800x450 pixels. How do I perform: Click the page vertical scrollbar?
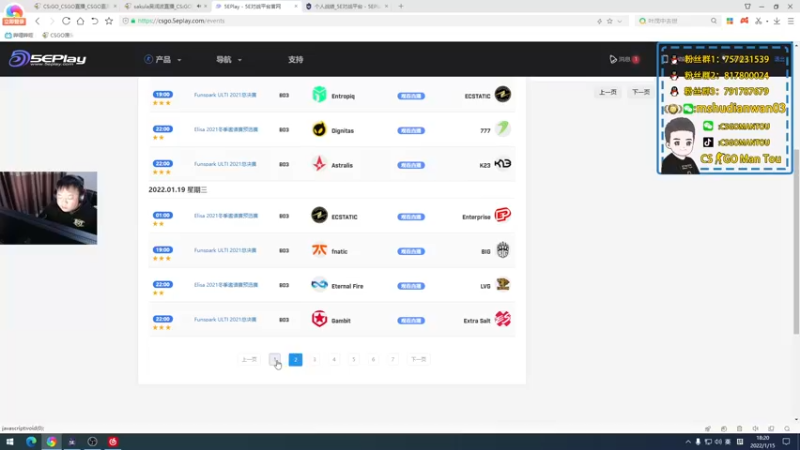796,241
